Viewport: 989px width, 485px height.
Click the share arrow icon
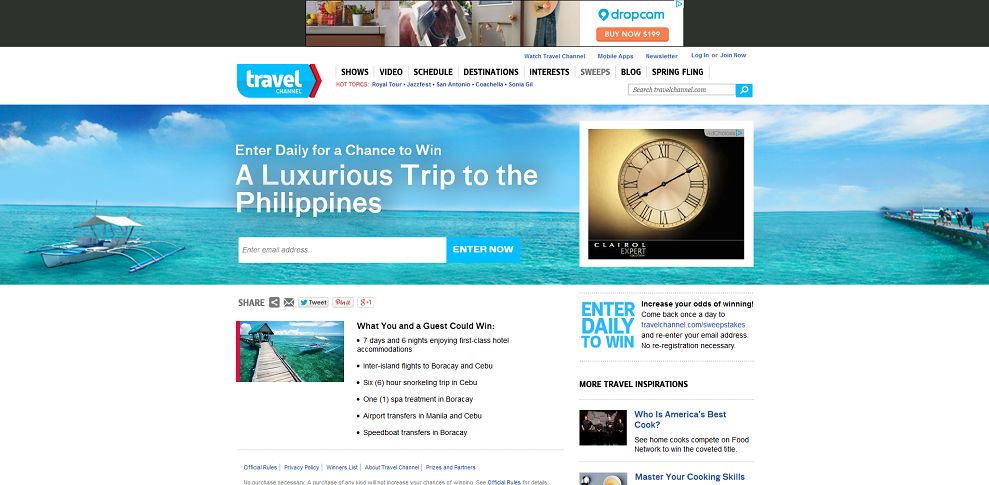point(274,303)
